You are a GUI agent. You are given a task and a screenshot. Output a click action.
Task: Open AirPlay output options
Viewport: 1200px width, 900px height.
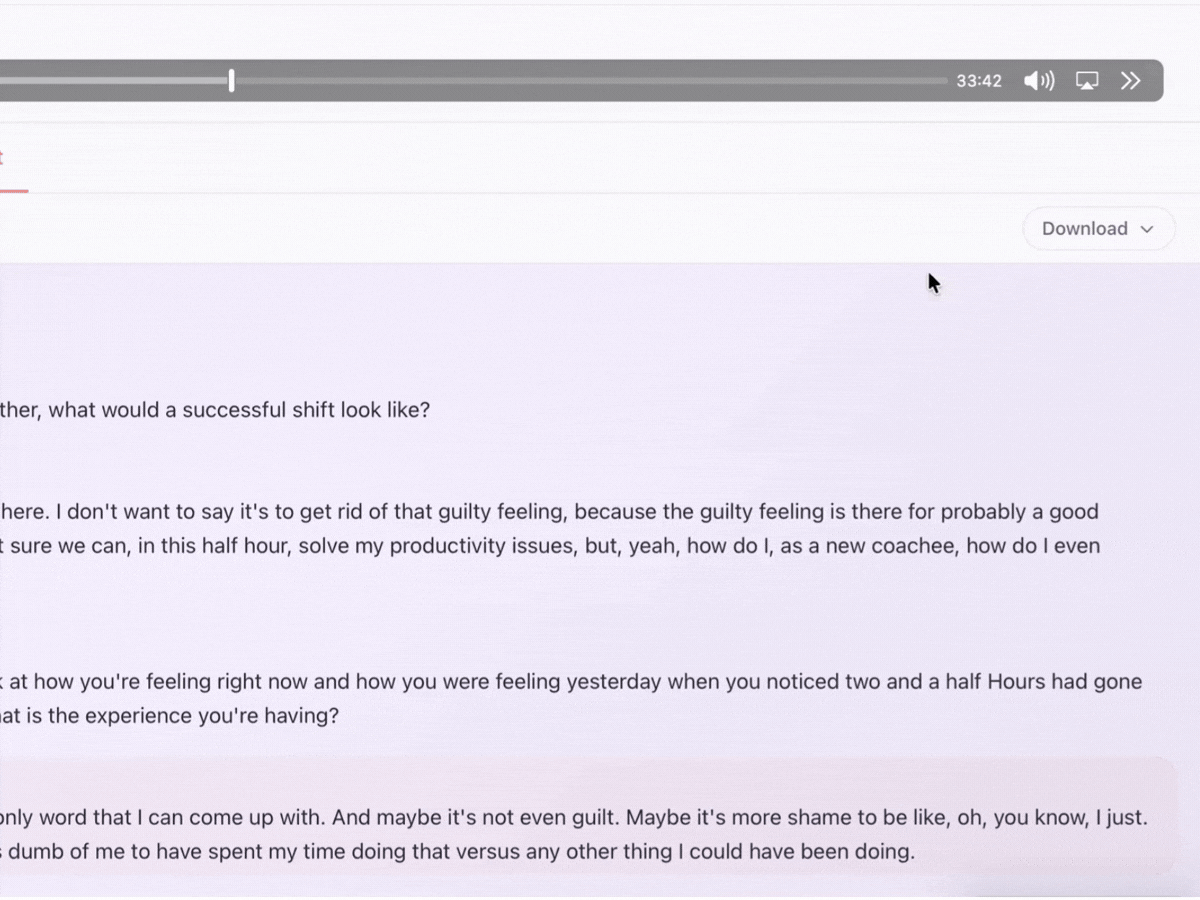coord(1087,81)
